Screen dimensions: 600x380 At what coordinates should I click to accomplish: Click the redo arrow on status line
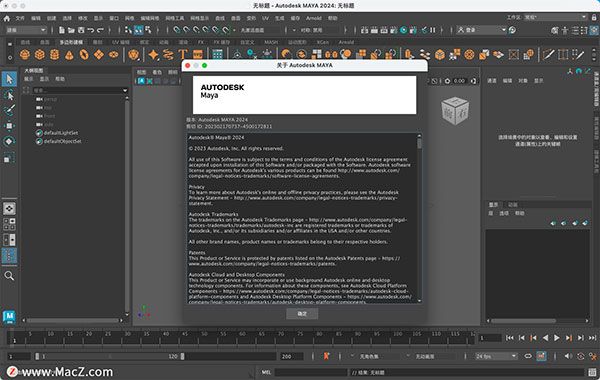(100, 30)
